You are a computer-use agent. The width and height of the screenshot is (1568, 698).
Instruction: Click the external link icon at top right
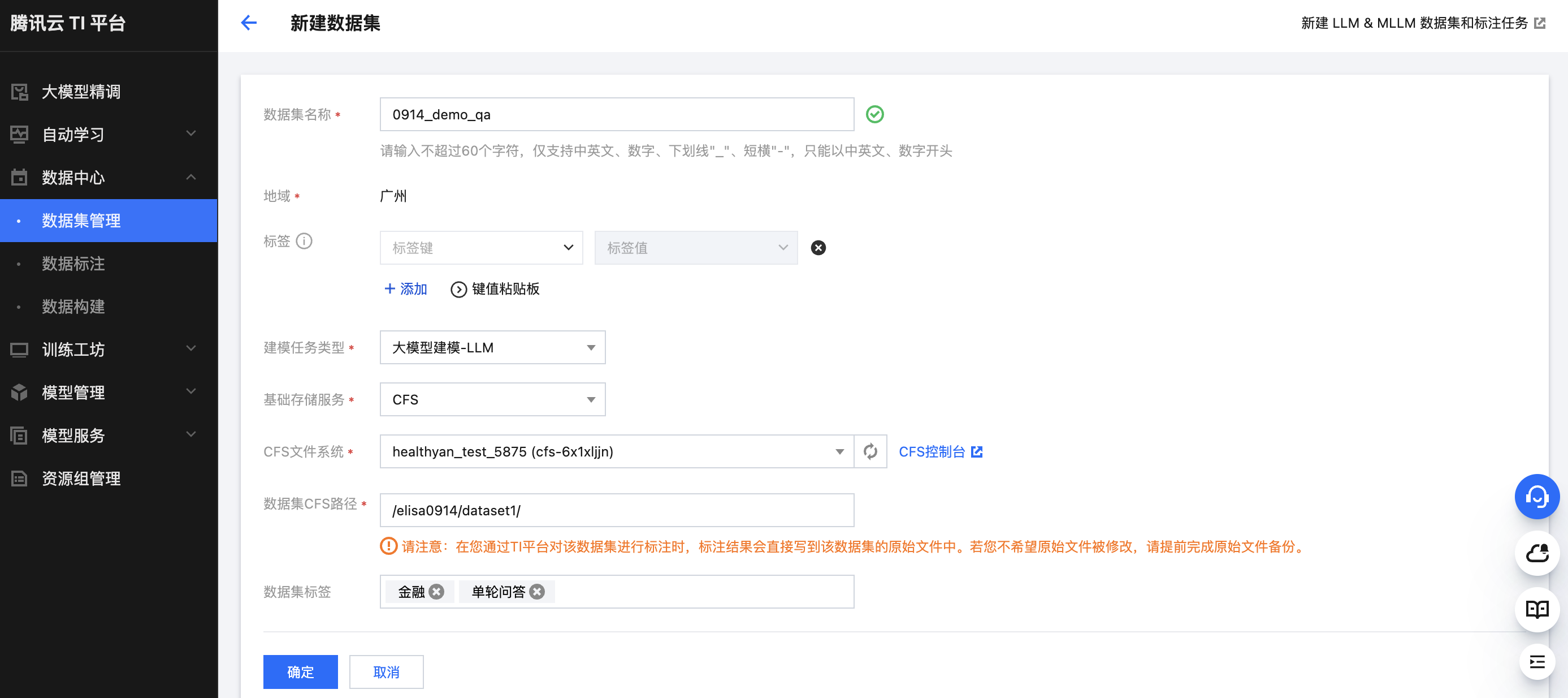tap(1539, 23)
